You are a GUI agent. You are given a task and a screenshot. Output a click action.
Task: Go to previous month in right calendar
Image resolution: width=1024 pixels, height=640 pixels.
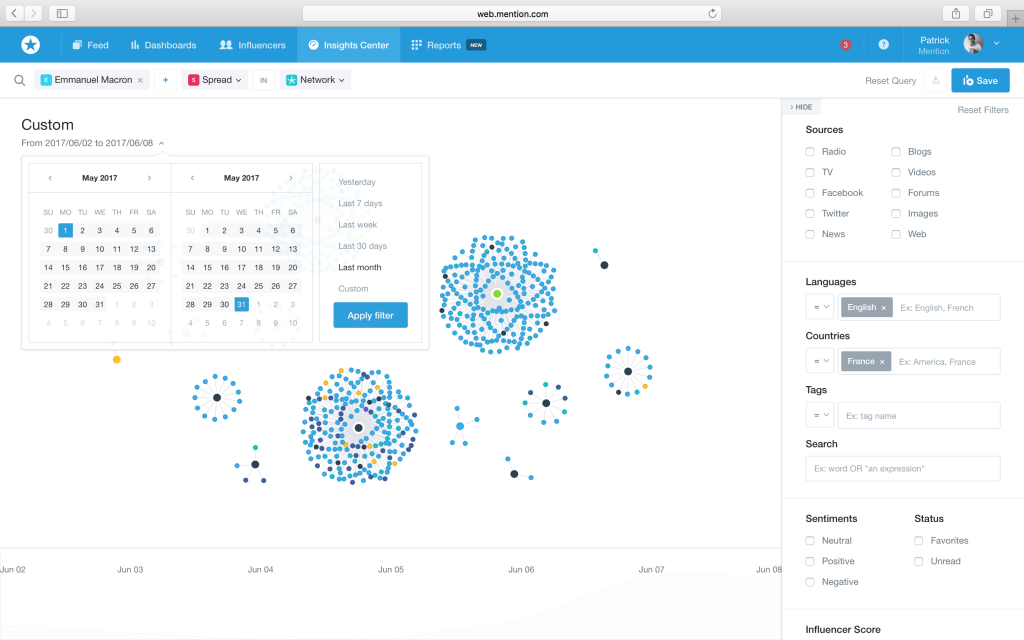tap(192, 178)
